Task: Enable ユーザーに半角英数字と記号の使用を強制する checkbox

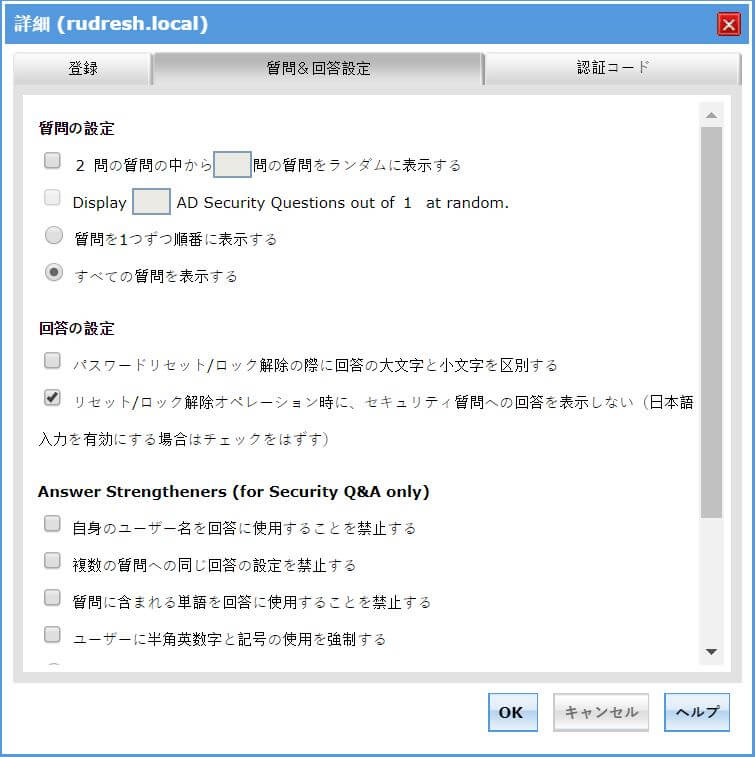Action: [53, 634]
